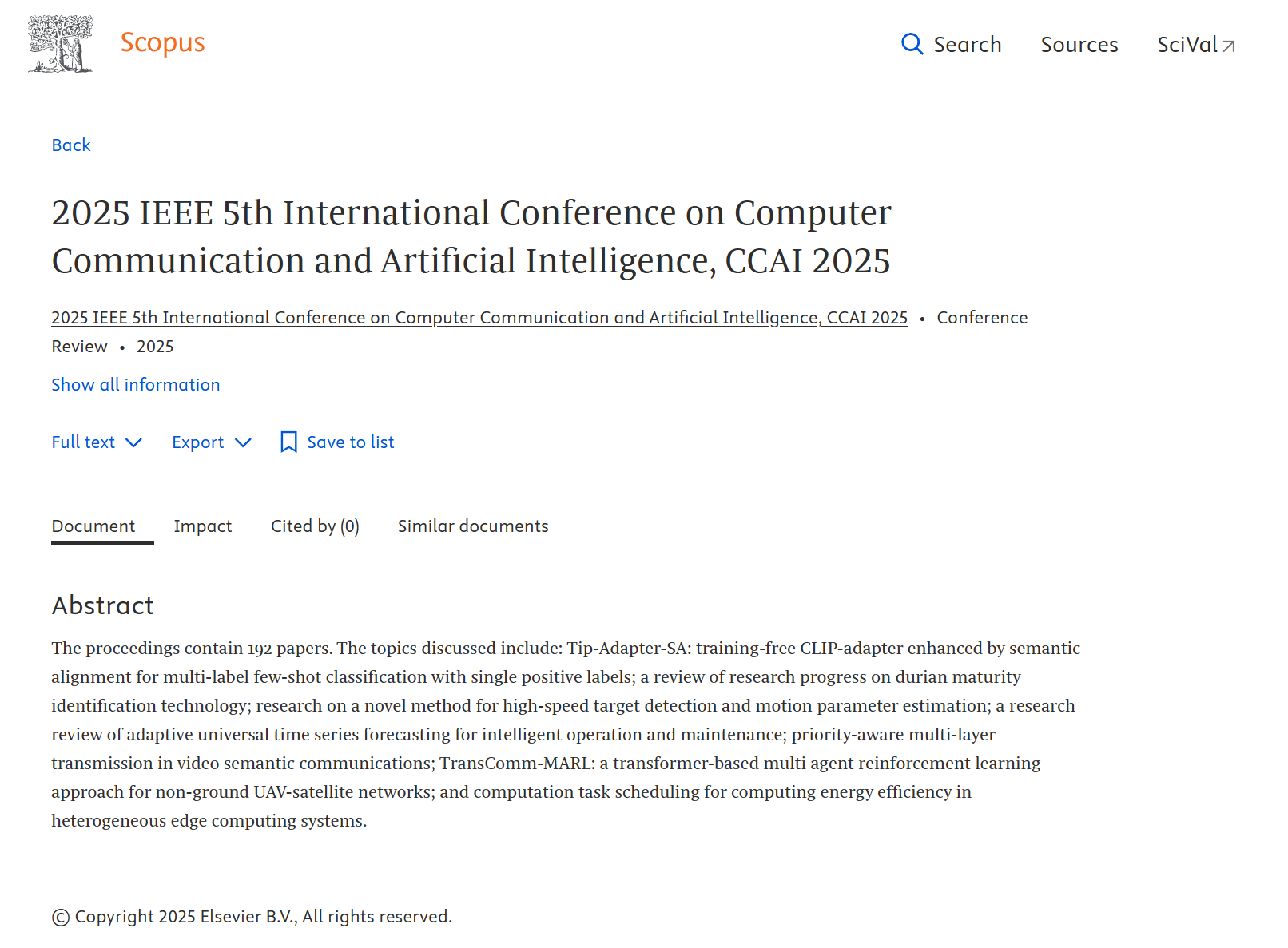Viewport: 1288px width, 948px height.
Task: Click the magnifying glass search icon
Action: [912, 44]
